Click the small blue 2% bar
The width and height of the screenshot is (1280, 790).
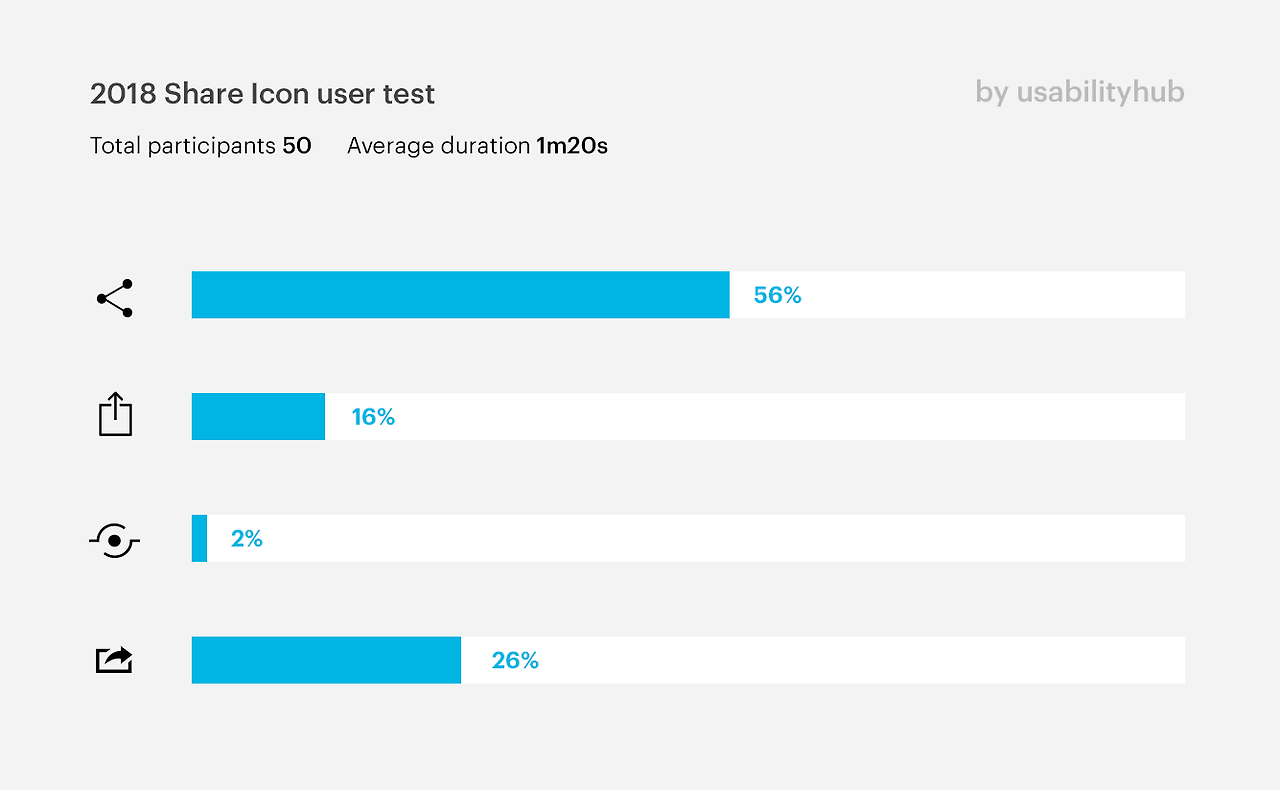tap(200, 538)
